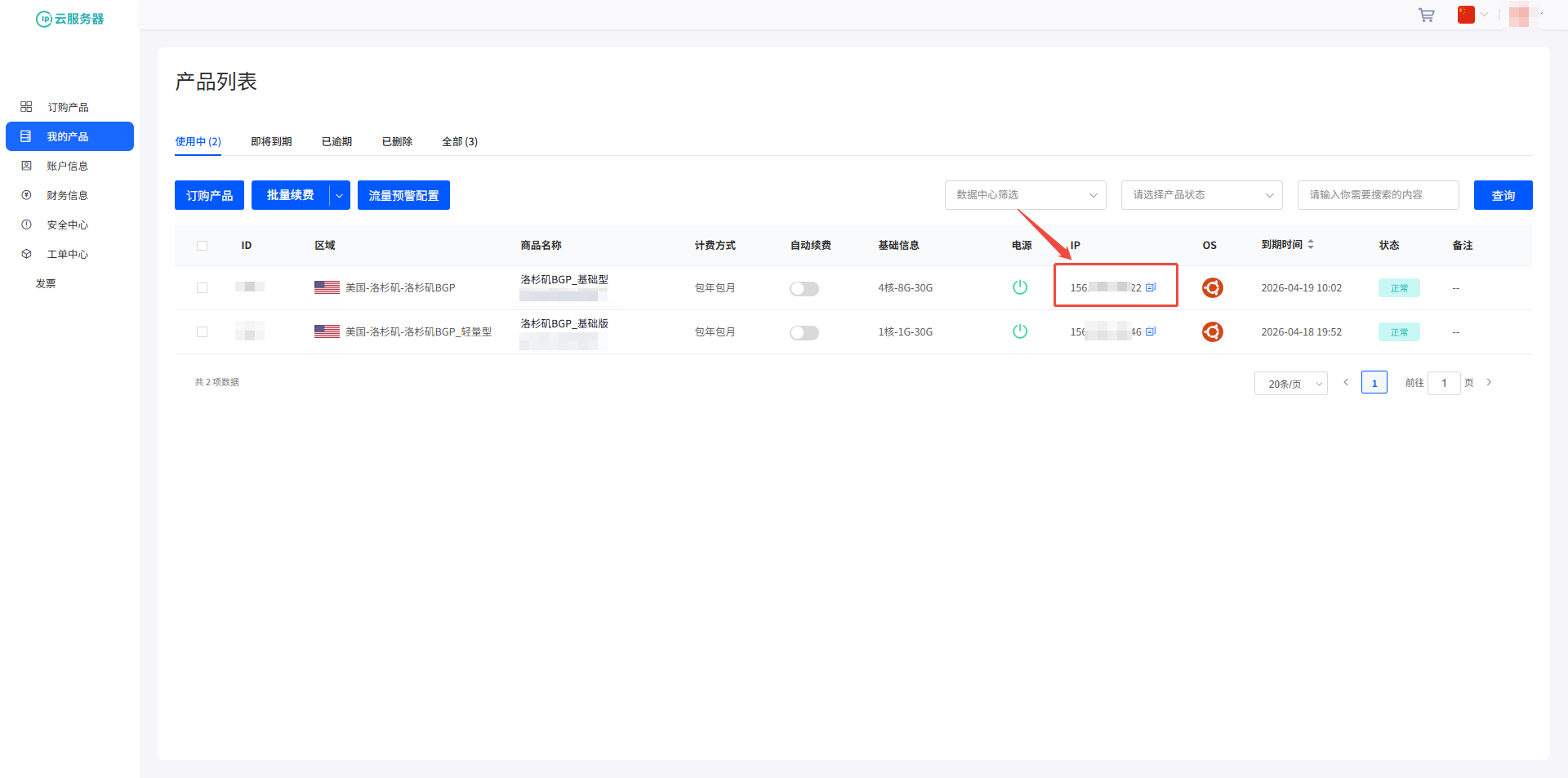The image size is (1568, 778).
Task: Click the Ubuntu OS icon in first row
Action: tap(1212, 287)
